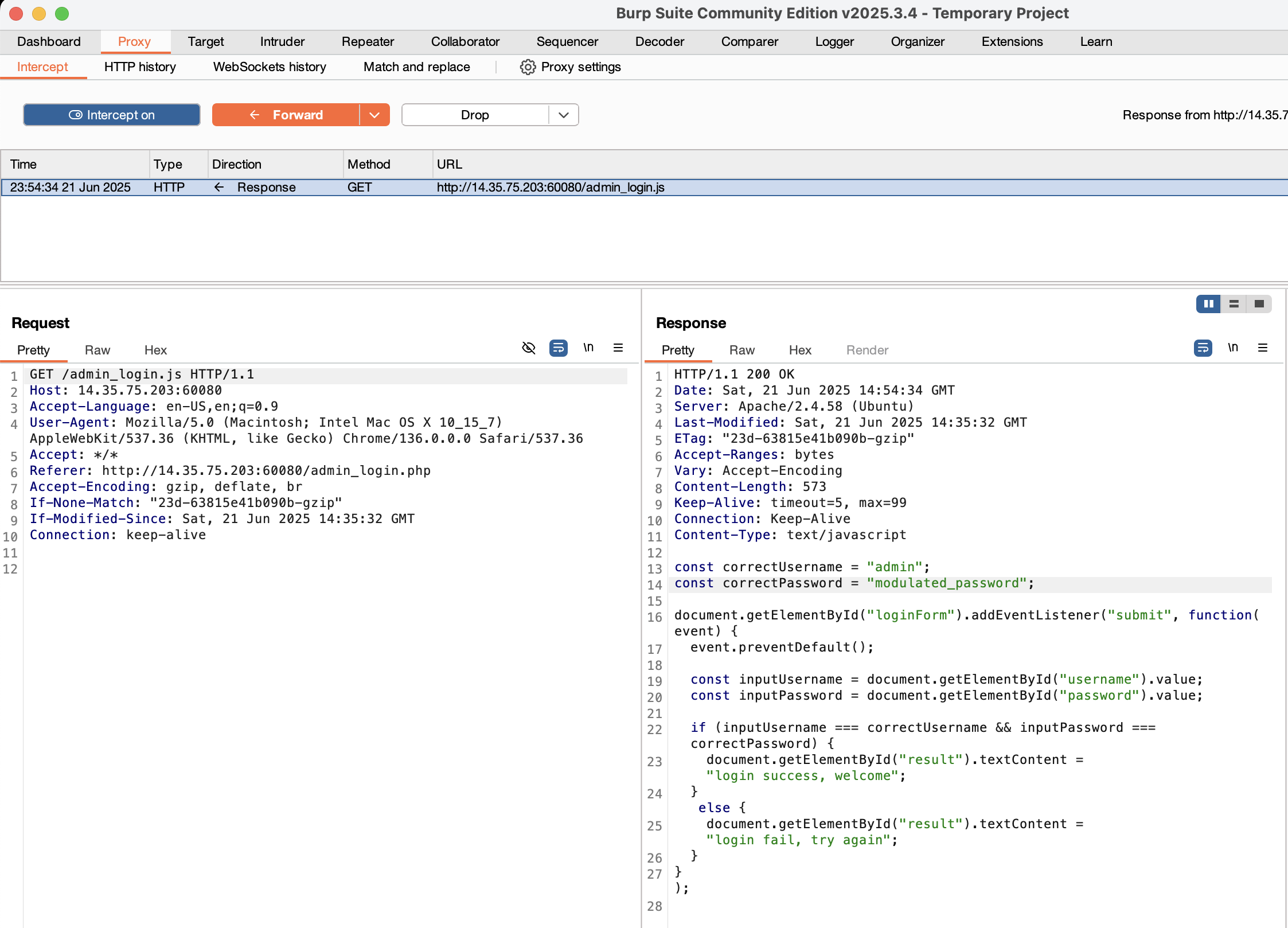Open the HTTP history tab
The width and height of the screenshot is (1288, 928).
(x=140, y=67)
